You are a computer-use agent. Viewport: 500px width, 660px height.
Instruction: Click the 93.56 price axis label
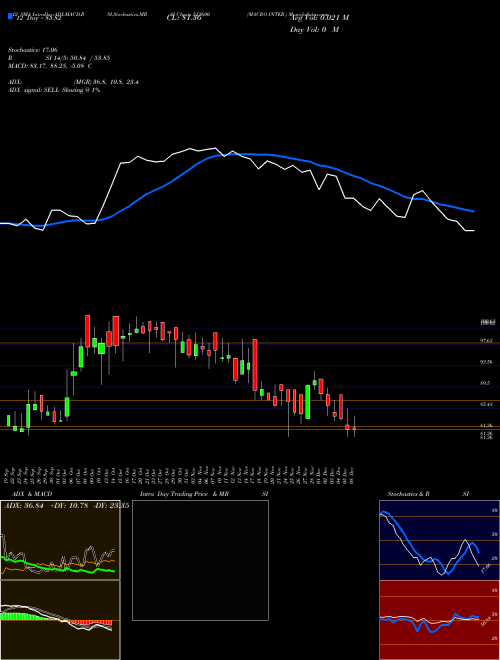tap(487, 362)
